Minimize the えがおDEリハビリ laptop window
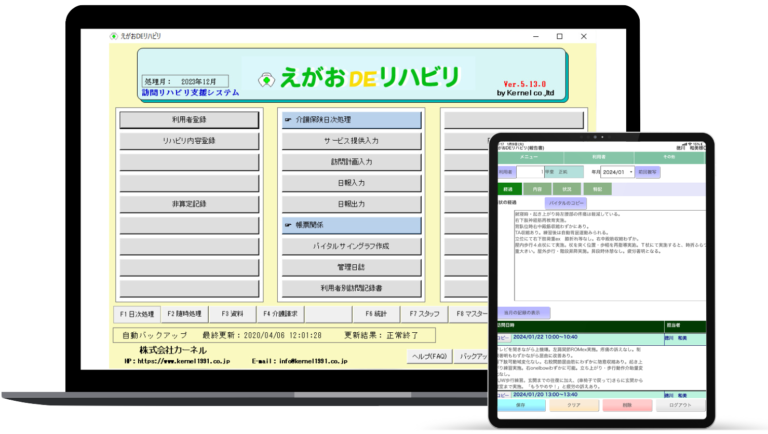Image resolution: width=768 pixels, height=434 pixels. click(536, 36)
